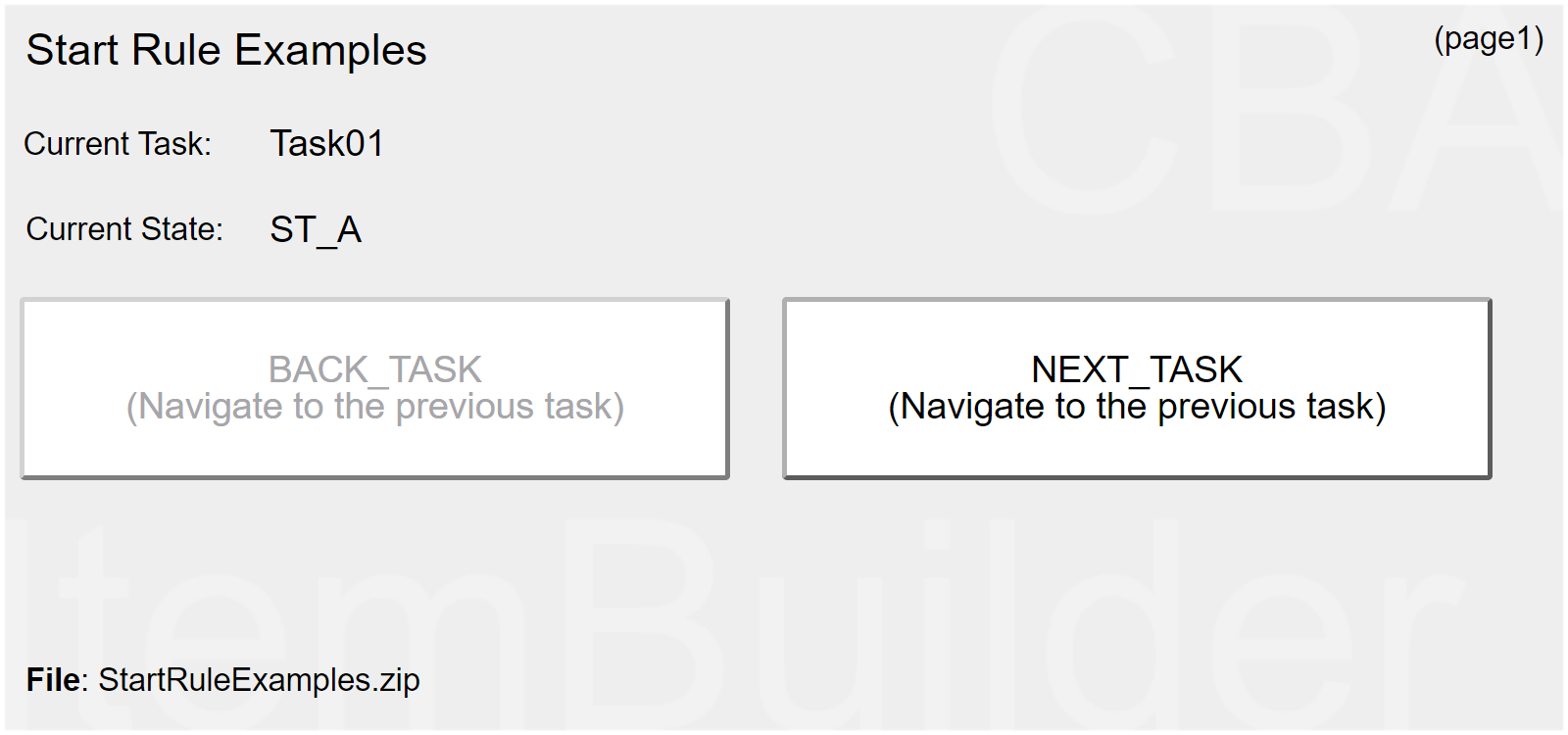Select the Task01 value text
1568x735 pixels.
click(326, 144)
